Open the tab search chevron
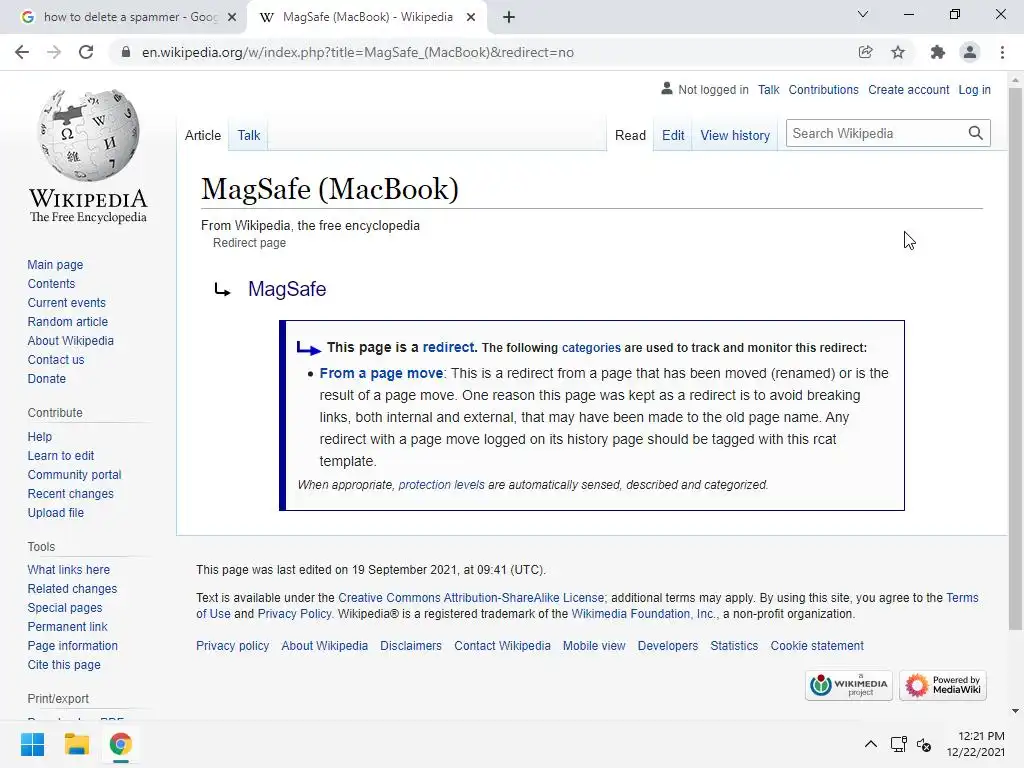Screen dimensions: 1024x768 pyautogui.click(x=863, y=14)
